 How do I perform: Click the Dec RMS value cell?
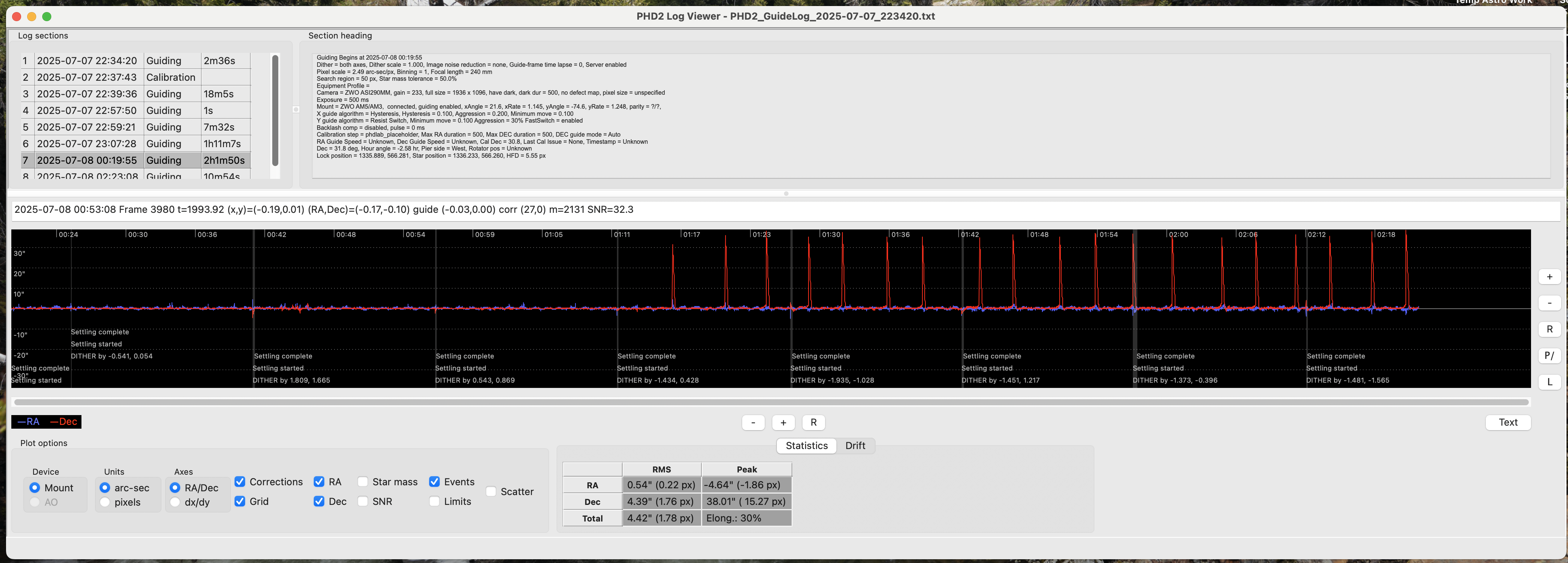662,501
